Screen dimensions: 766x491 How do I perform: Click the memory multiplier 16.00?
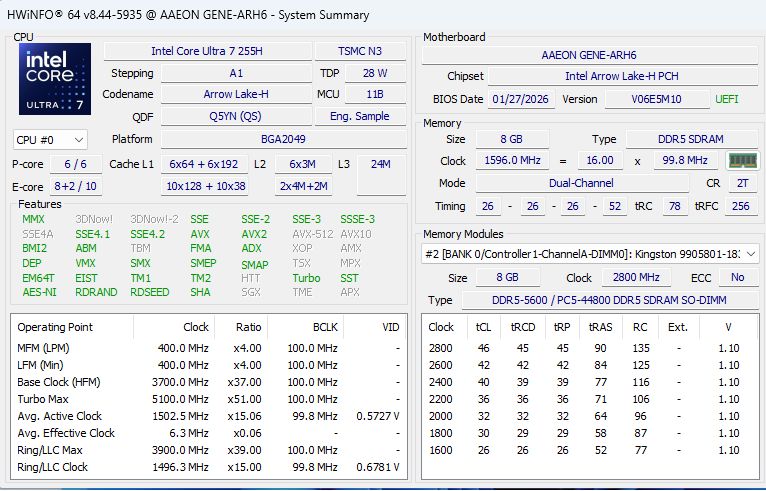[x=600, y=160]
